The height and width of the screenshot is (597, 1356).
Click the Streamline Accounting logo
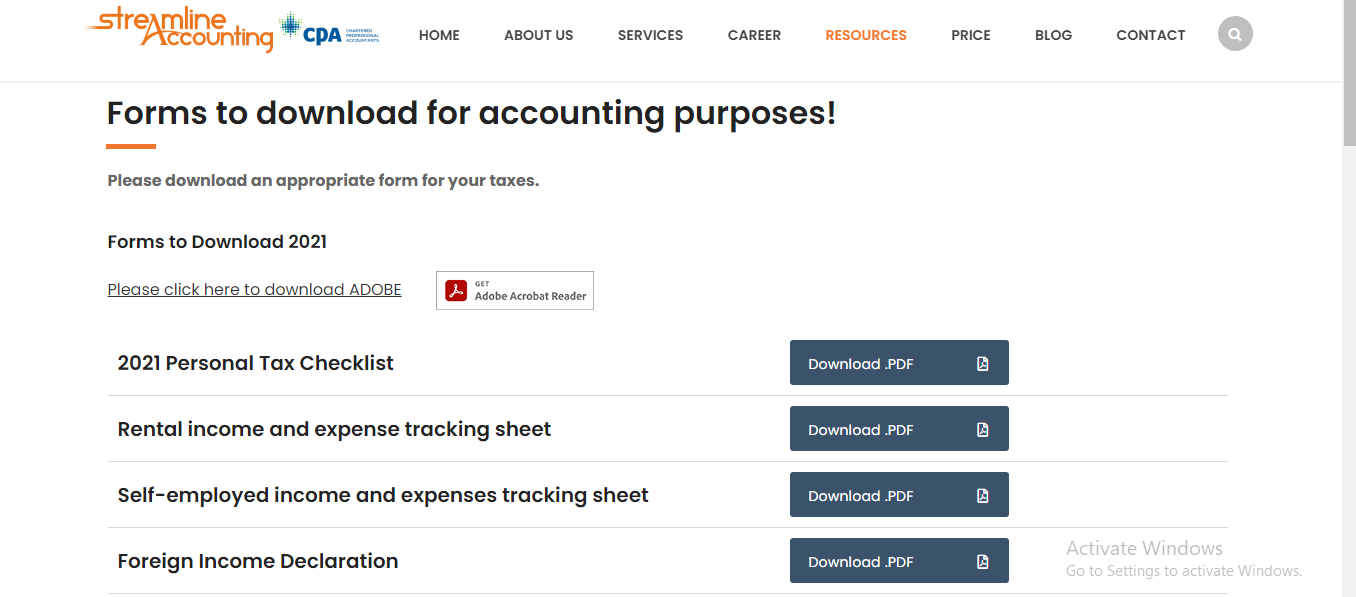[x=180, y=29]
